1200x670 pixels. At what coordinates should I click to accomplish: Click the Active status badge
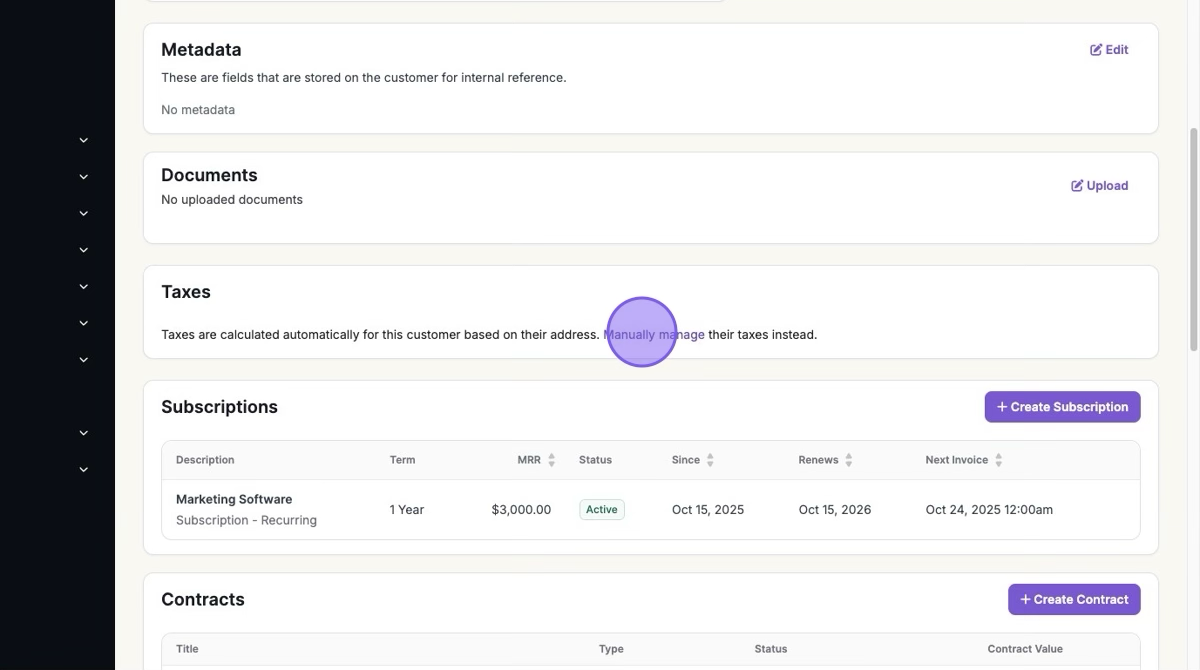[601, 510]
